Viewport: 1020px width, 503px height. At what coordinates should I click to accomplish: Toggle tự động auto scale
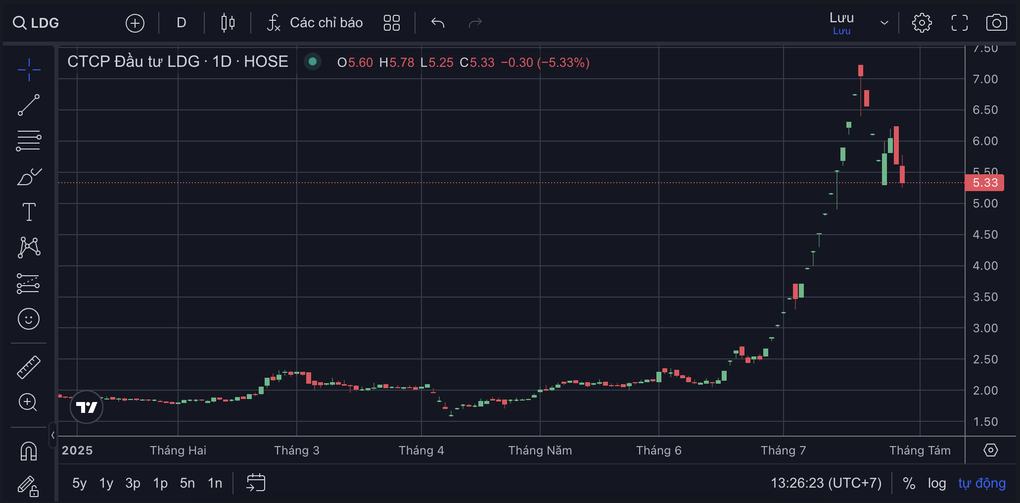[x=982, y=483]
